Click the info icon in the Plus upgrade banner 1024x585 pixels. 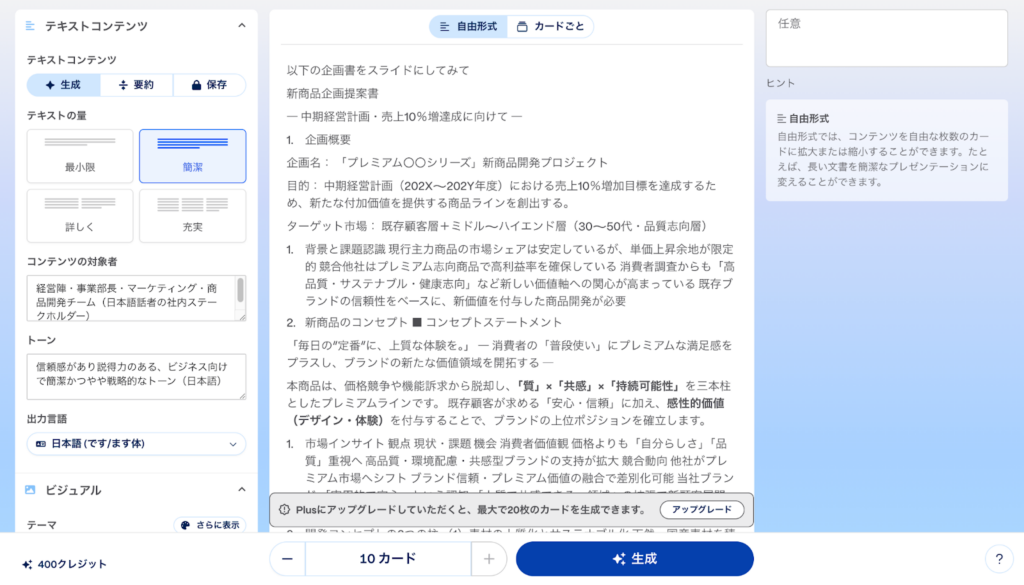pyautogui.click(x=285, y=509)
